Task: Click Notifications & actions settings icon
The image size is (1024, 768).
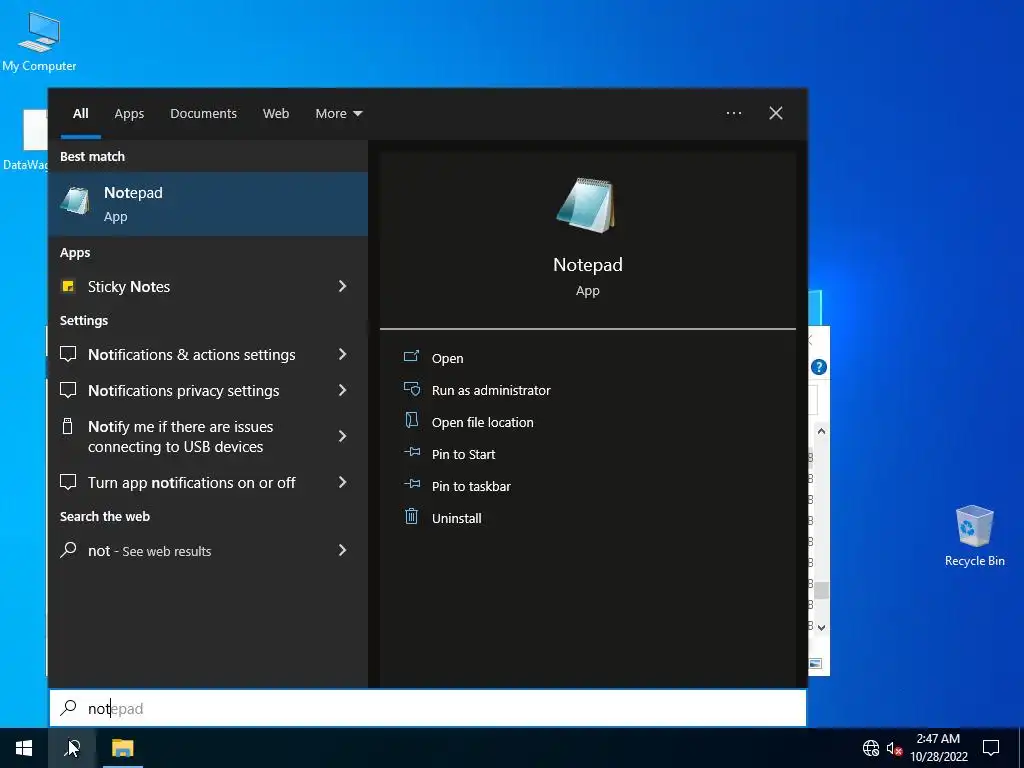Action: (x=68, y=354)
